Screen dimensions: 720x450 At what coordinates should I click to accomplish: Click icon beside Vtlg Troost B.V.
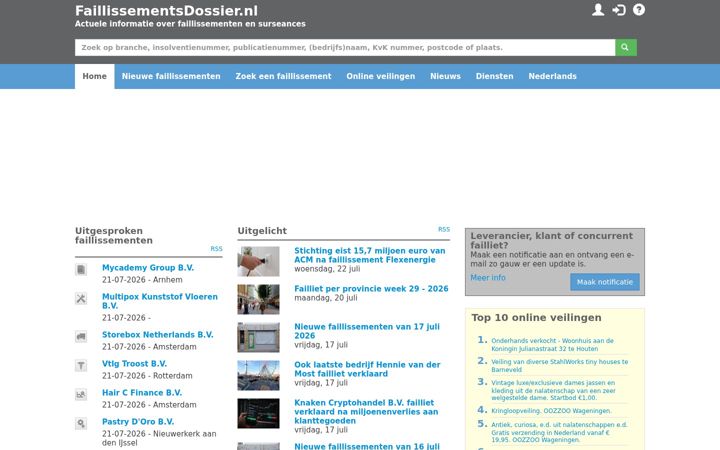pos(81,366)
